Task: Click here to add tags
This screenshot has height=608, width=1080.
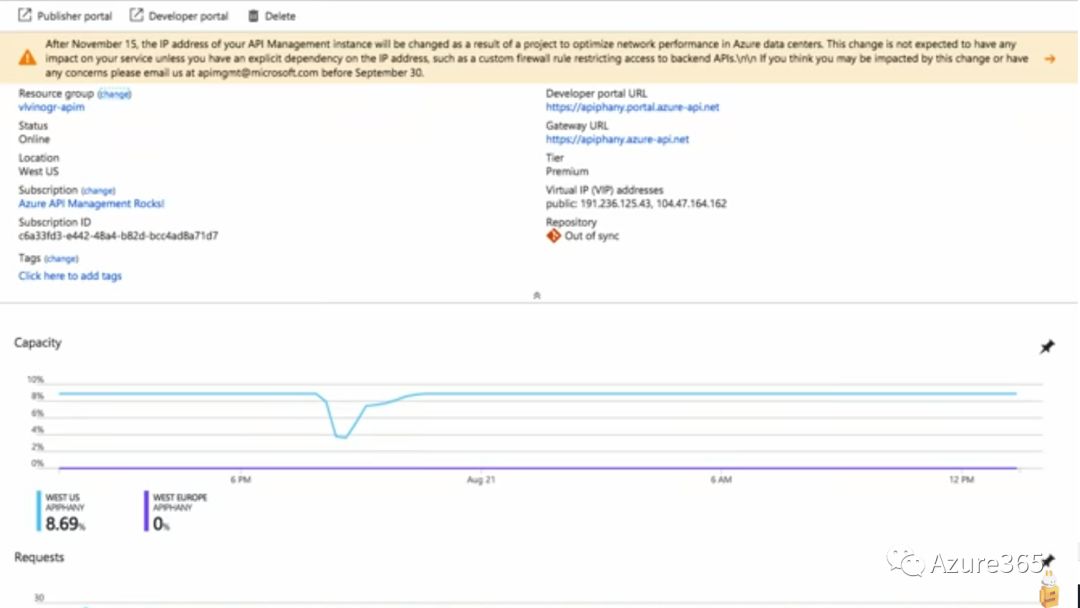Action: point(70,276)
